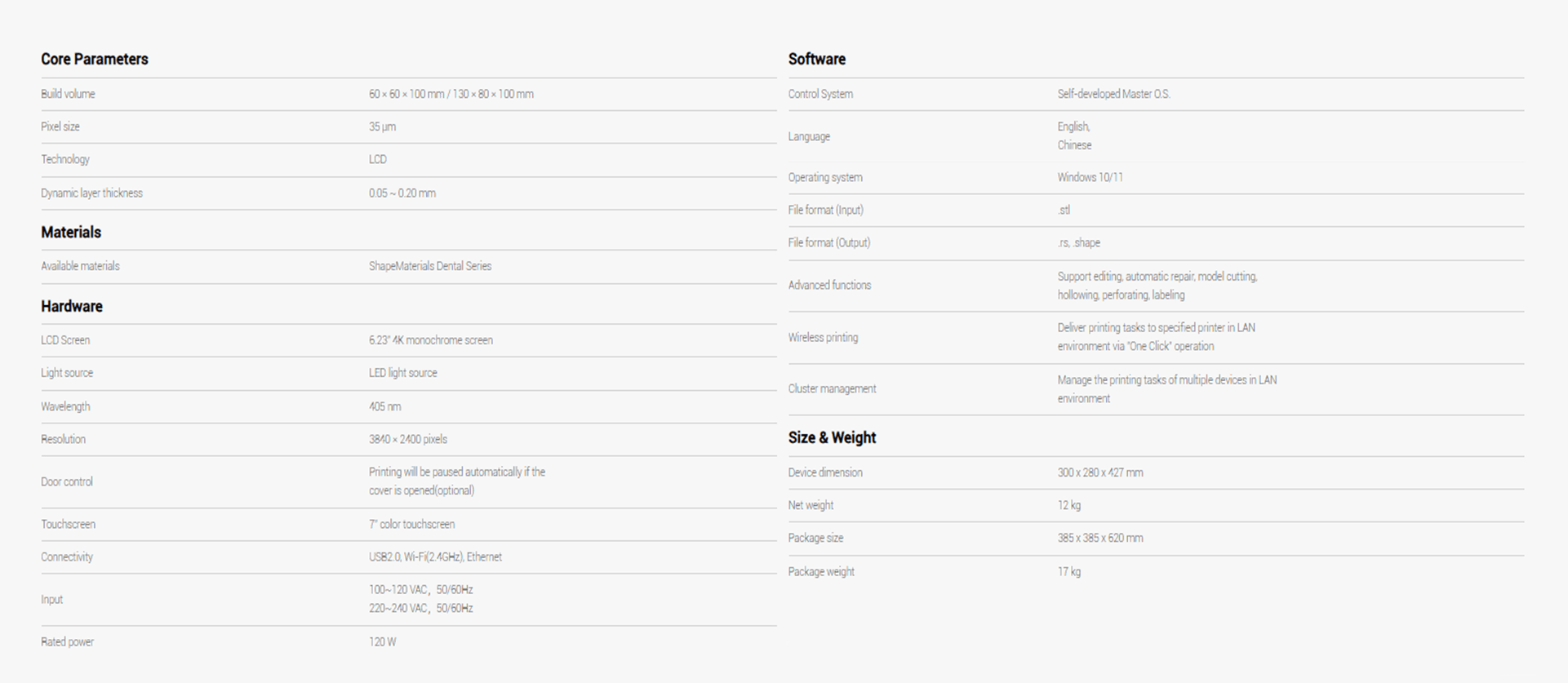
Task: Click the Size & Weight heading
Action: click(832, 438)
